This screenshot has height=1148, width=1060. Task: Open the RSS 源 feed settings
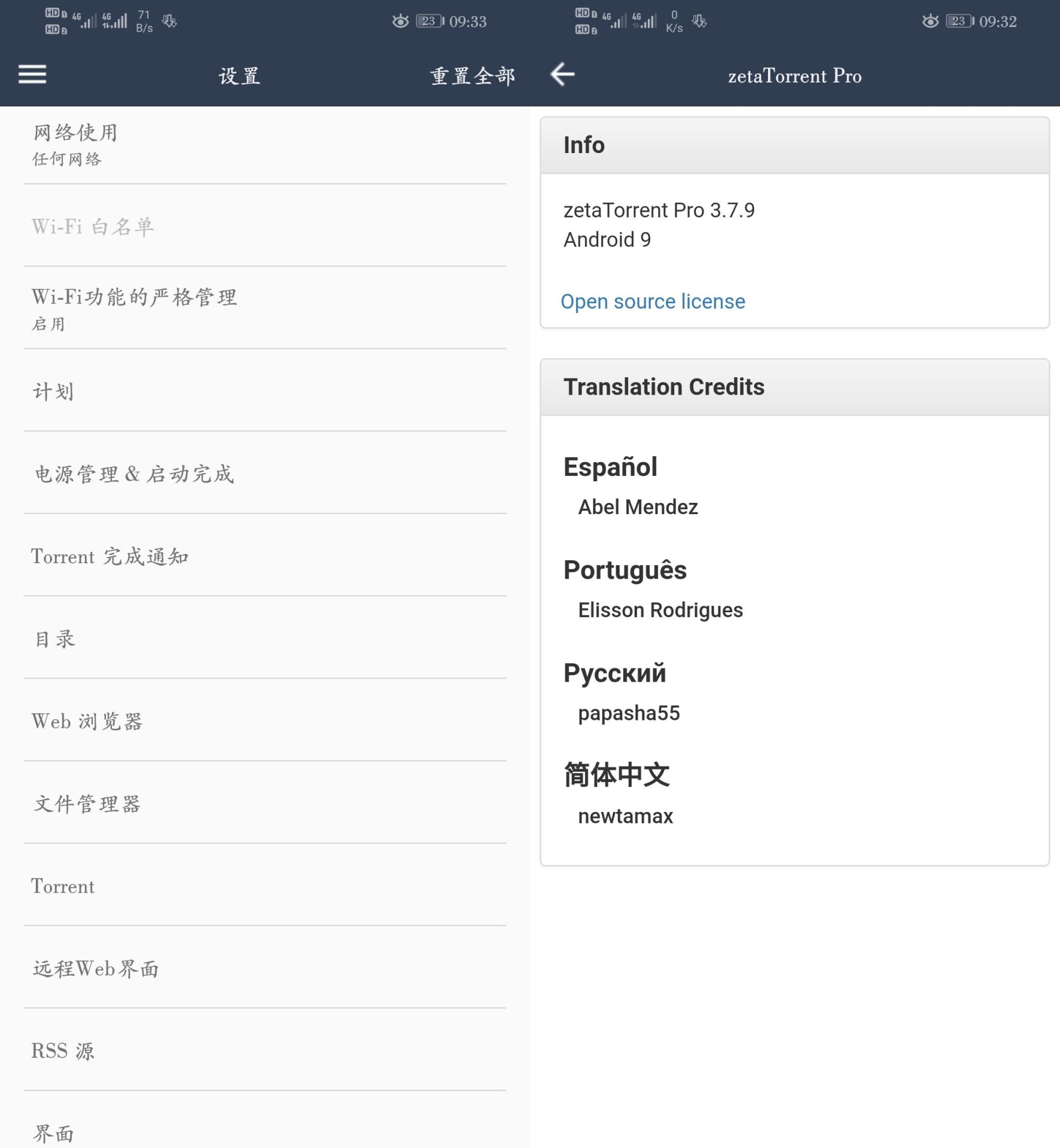coord(264,1051)
